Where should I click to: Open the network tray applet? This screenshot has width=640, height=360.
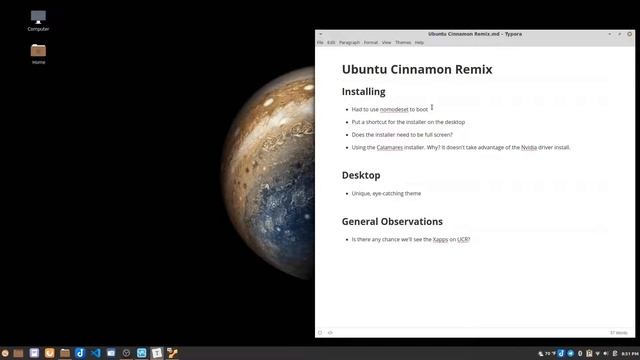[598, 354]
